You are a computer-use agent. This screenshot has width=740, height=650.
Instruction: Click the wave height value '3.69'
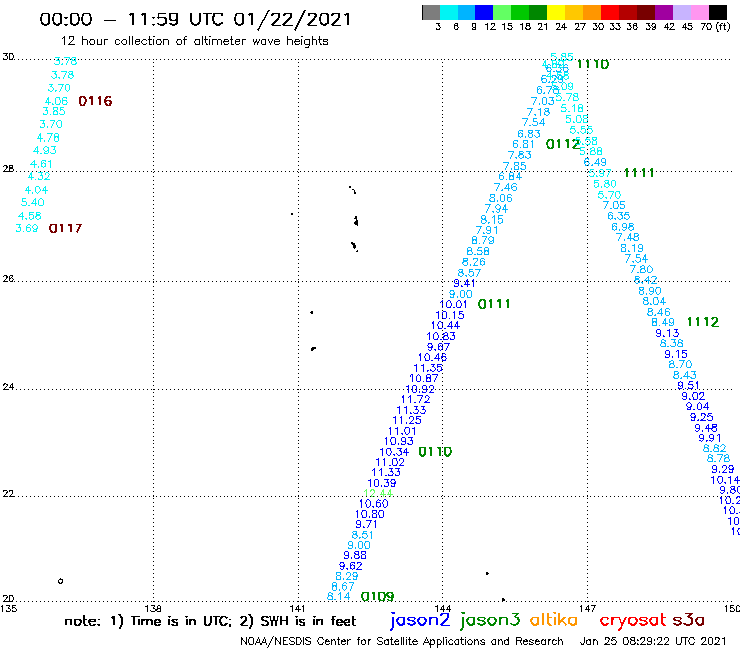tap(27, 228)
